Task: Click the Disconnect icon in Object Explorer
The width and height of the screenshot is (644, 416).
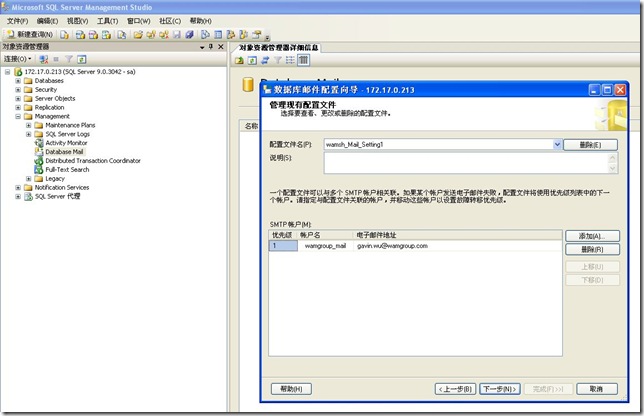Action: [x=44, y=59]
